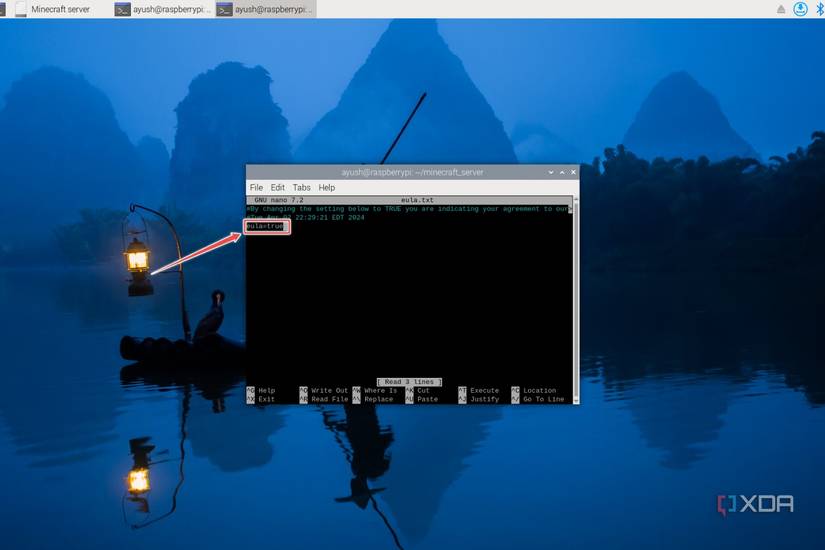Maximize the terminal window

[x=562, y=172]
